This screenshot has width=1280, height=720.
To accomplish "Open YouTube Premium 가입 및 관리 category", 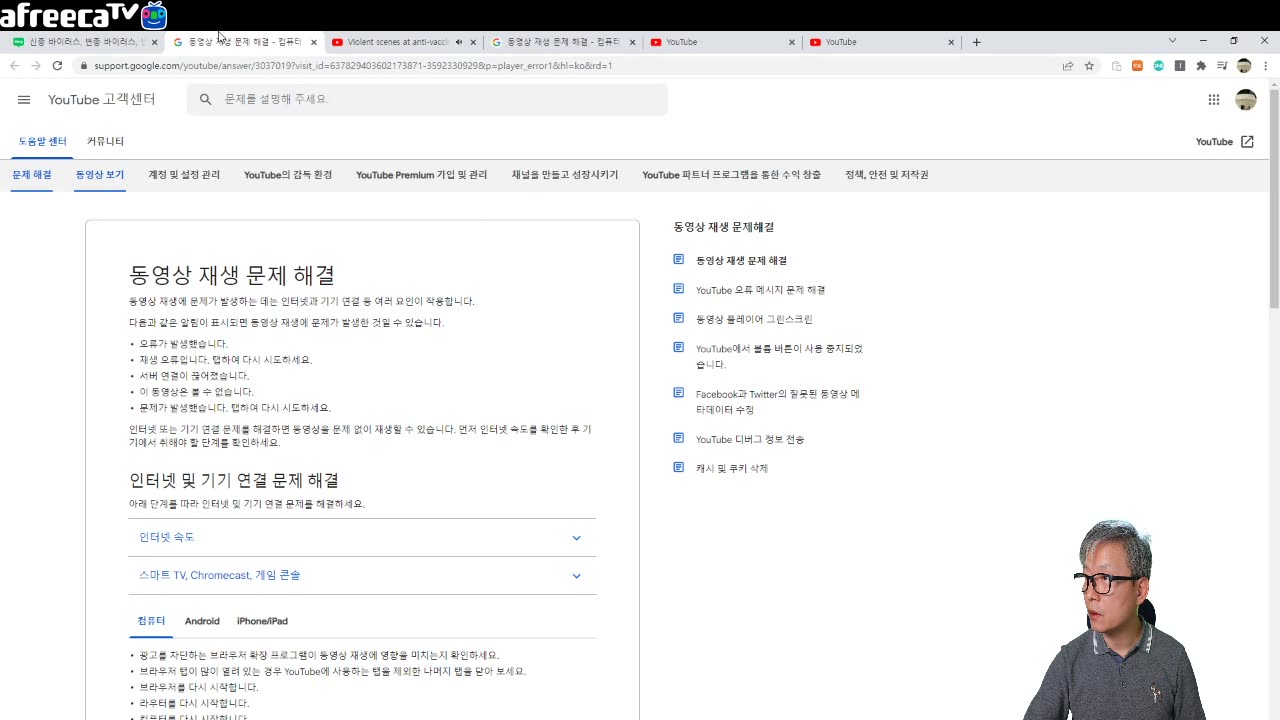I will coord(421,174).
